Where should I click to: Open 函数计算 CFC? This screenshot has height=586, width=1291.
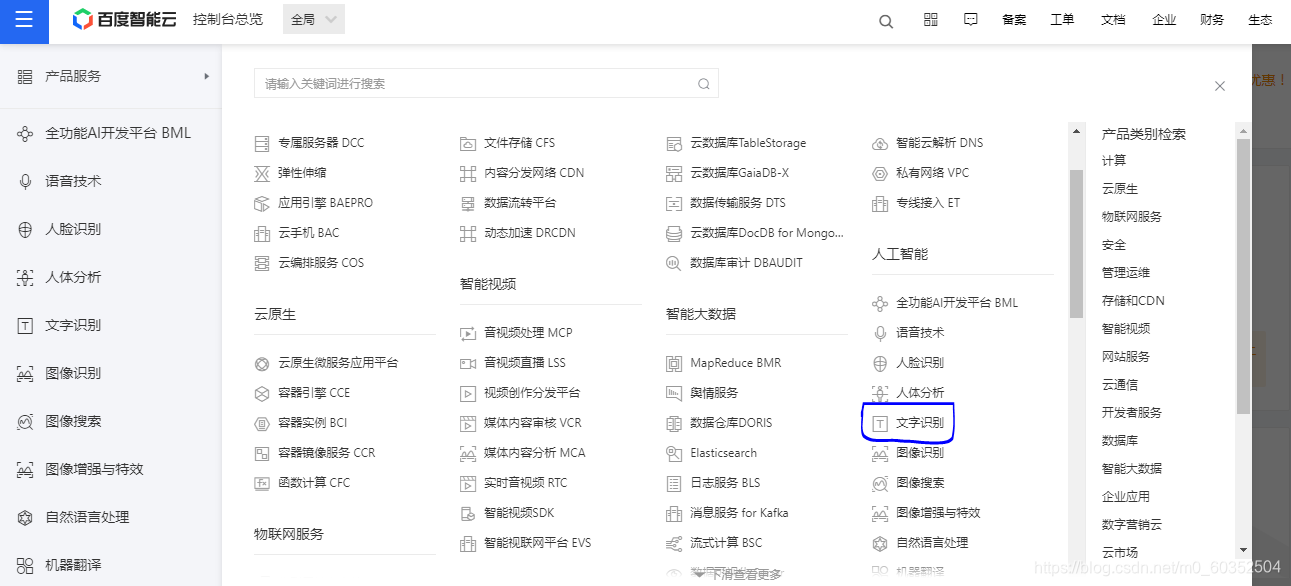click(x=314, y=483)
